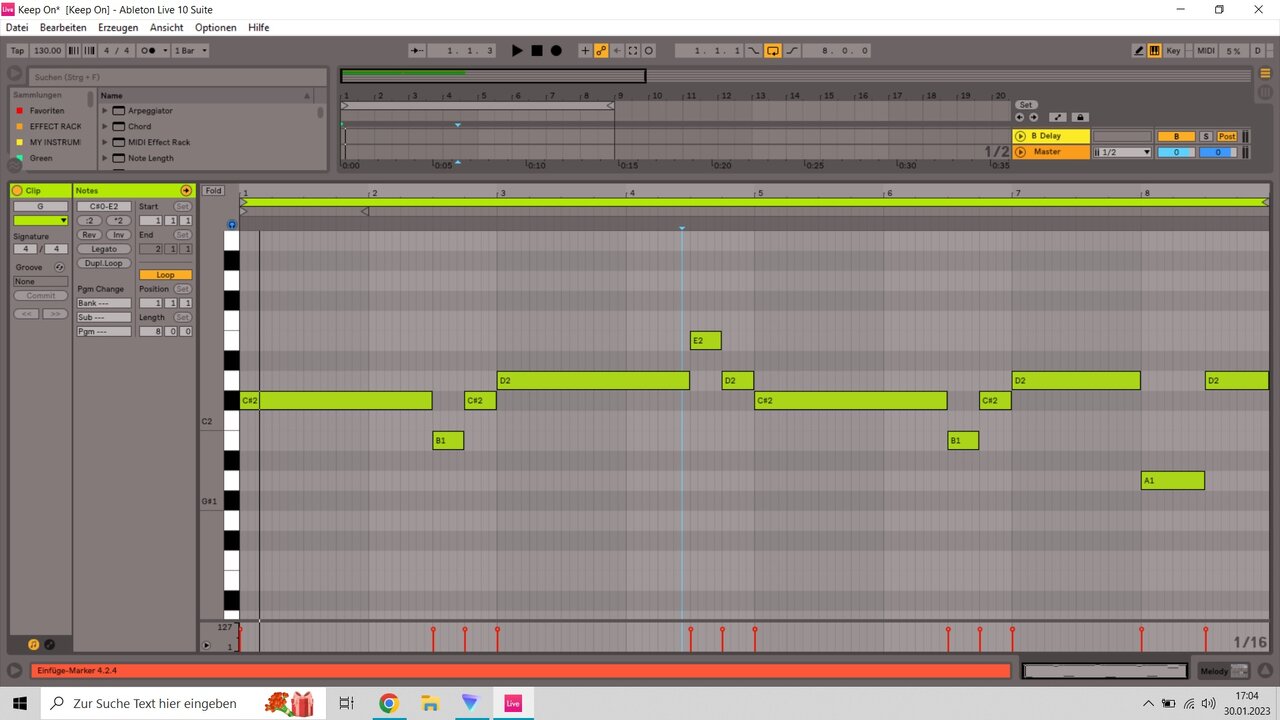Toggle the MIDI editor preview headphone icon
1280x720 pixels.
(x=232, y=225)
